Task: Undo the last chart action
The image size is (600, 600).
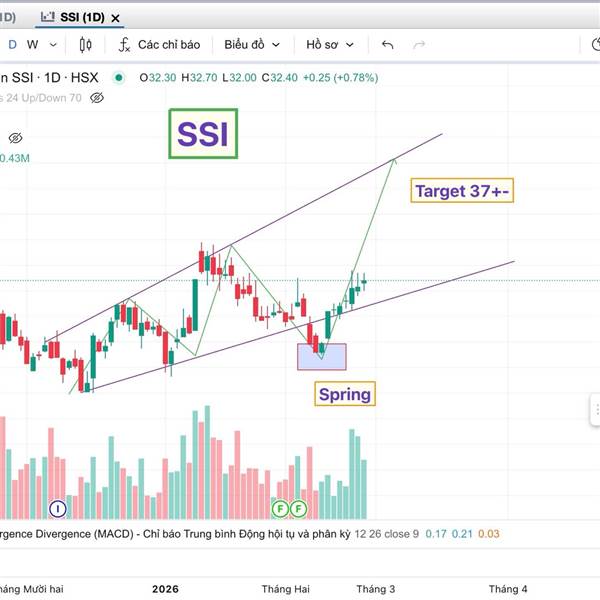Action: [x=388, y=45]
